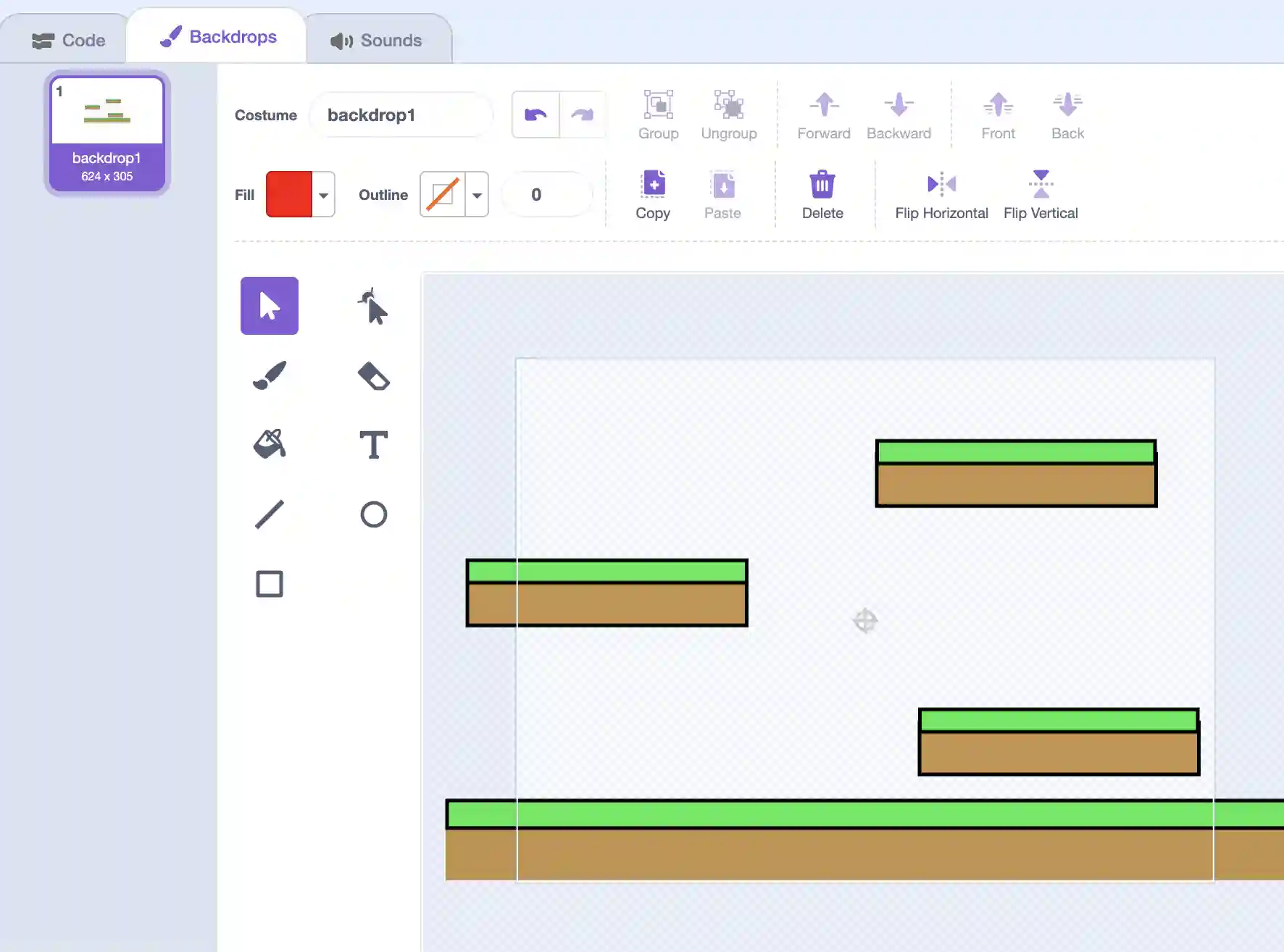Select the arrow Select tool
This screenshot has height=952, width=1284.
point(270,306)
